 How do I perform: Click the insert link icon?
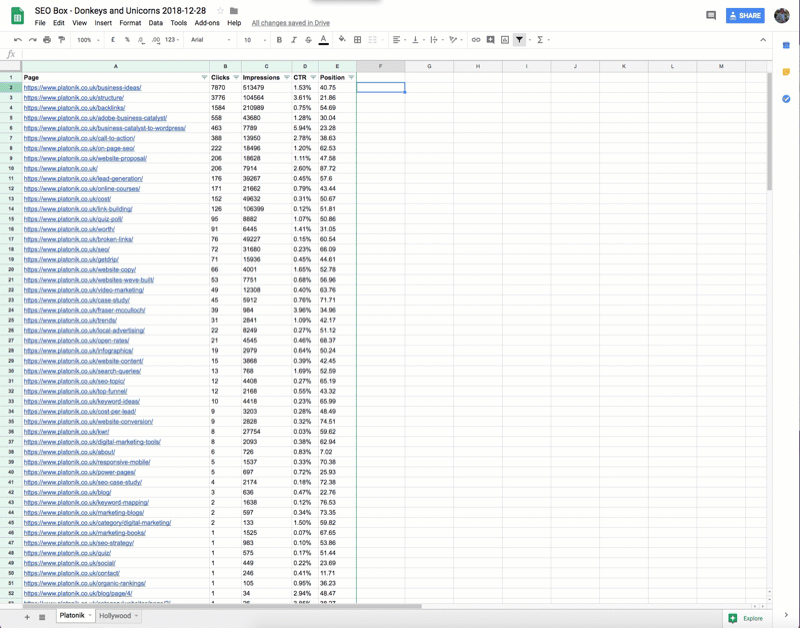click(x=476, y=40)
